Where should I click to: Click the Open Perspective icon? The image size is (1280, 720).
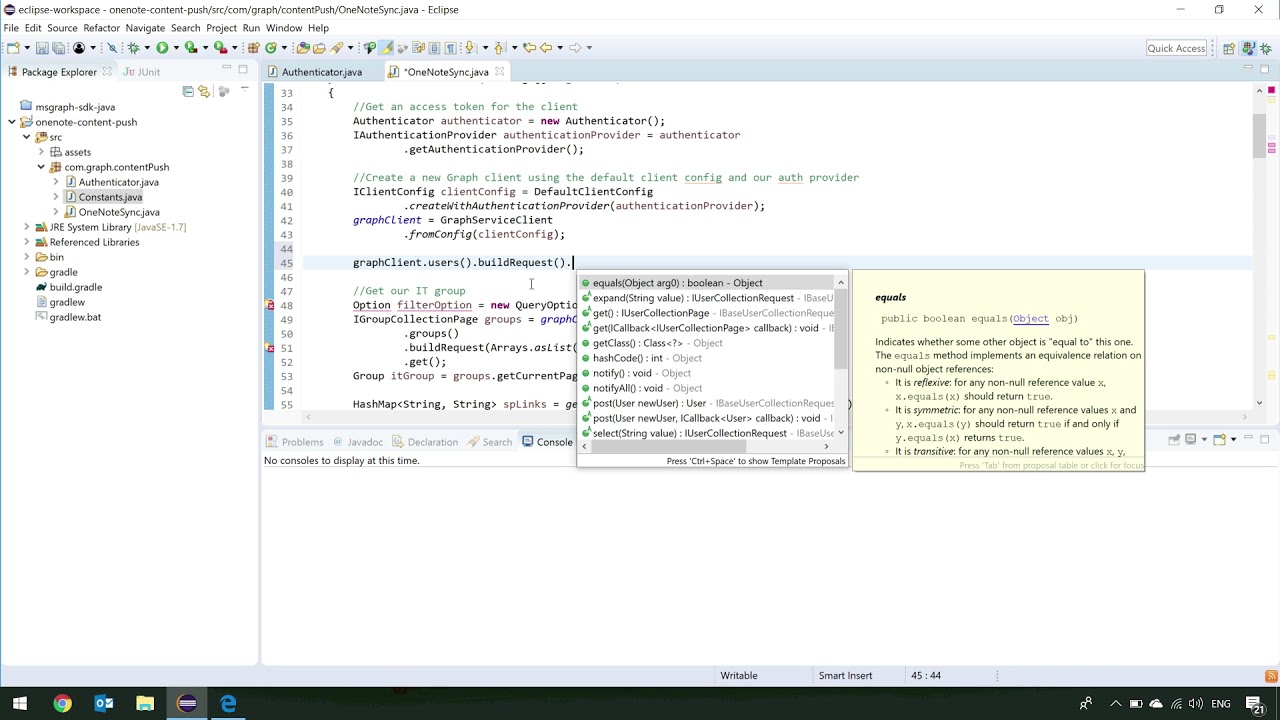tap(1229, 48)
